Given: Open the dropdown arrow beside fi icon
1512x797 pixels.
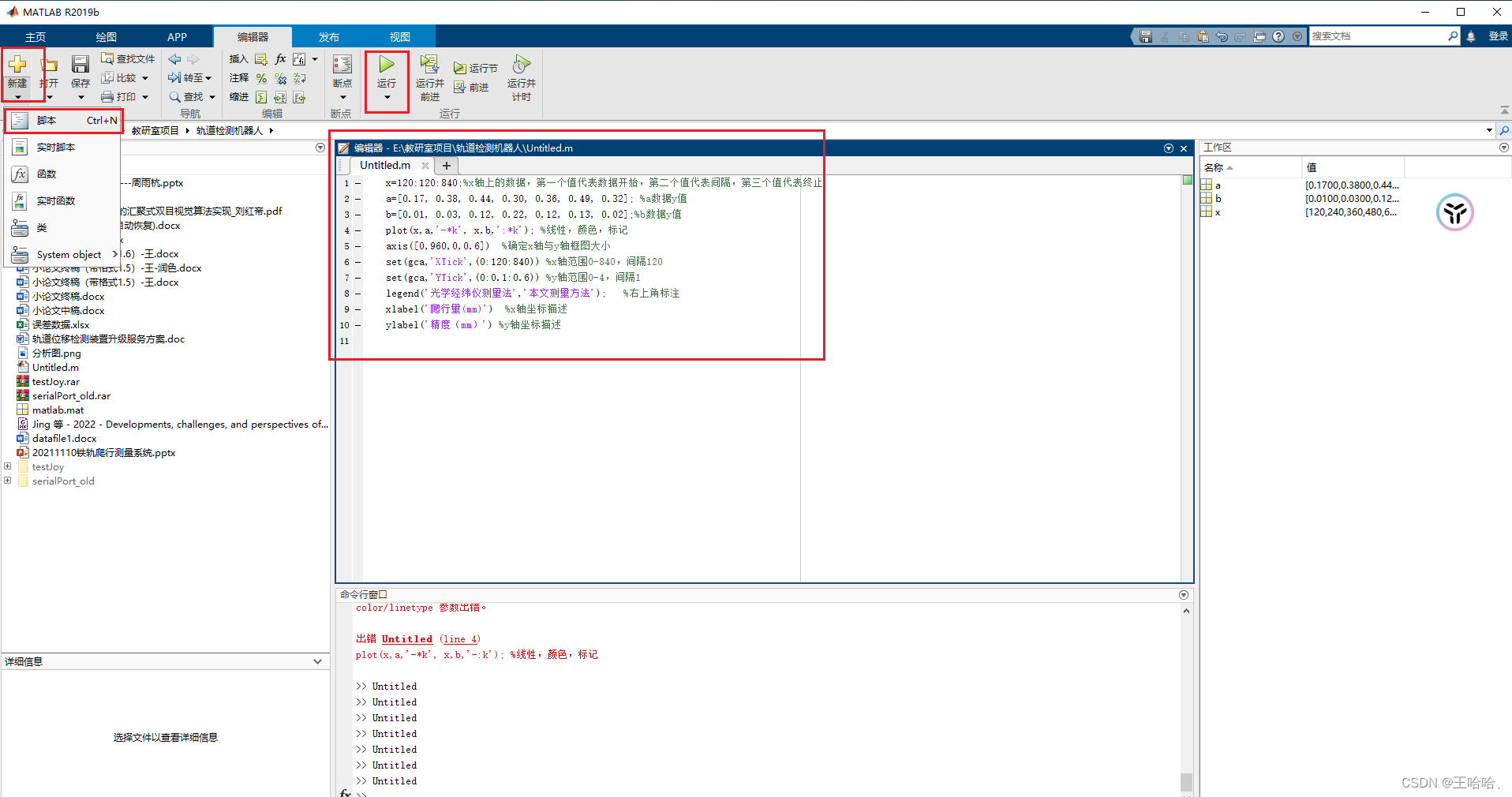Looking at the screenshot, I should coord(315,59).
